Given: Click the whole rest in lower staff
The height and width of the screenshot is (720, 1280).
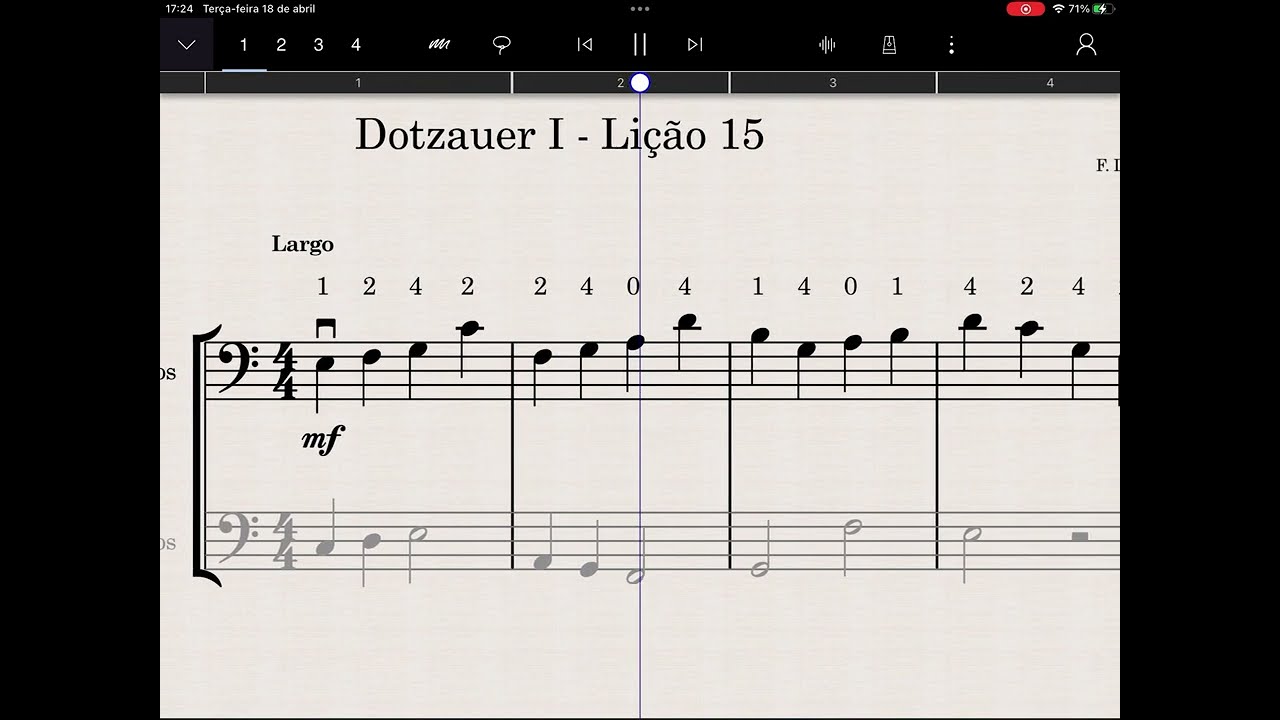Looking at the screenshot, I should 1079,537.
